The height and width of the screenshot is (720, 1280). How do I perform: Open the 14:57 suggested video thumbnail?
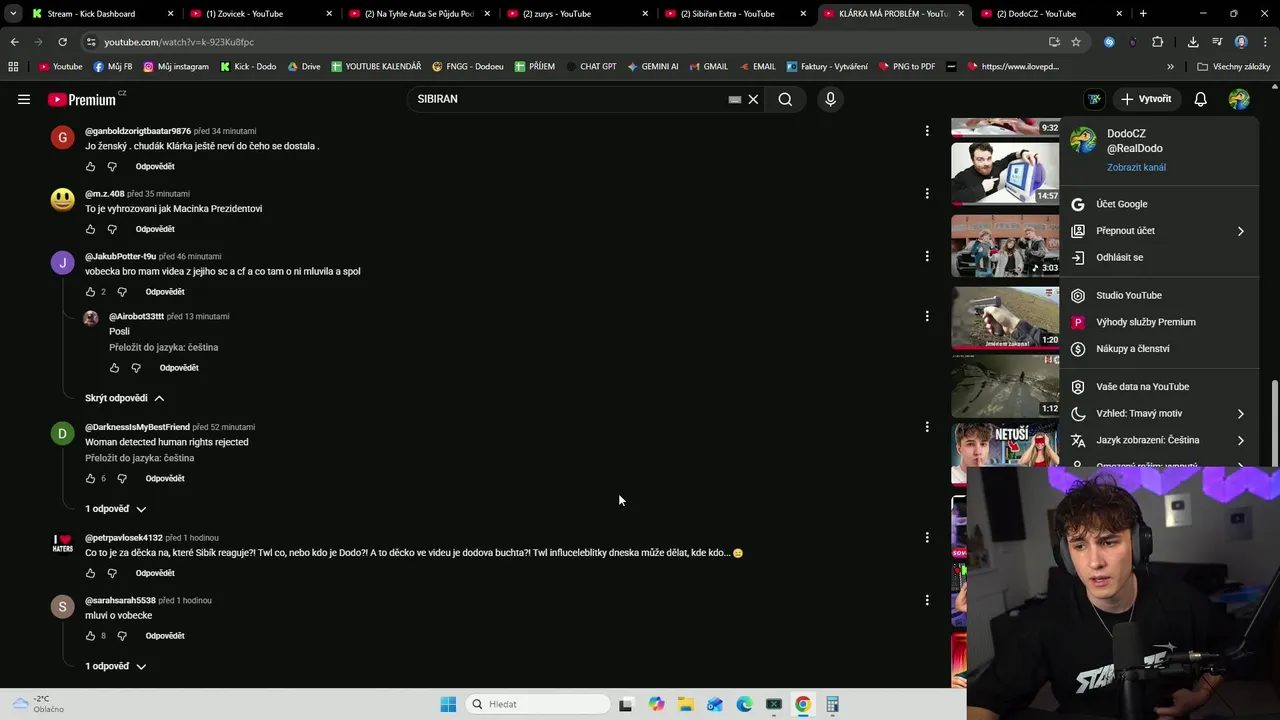point(1004,173)
